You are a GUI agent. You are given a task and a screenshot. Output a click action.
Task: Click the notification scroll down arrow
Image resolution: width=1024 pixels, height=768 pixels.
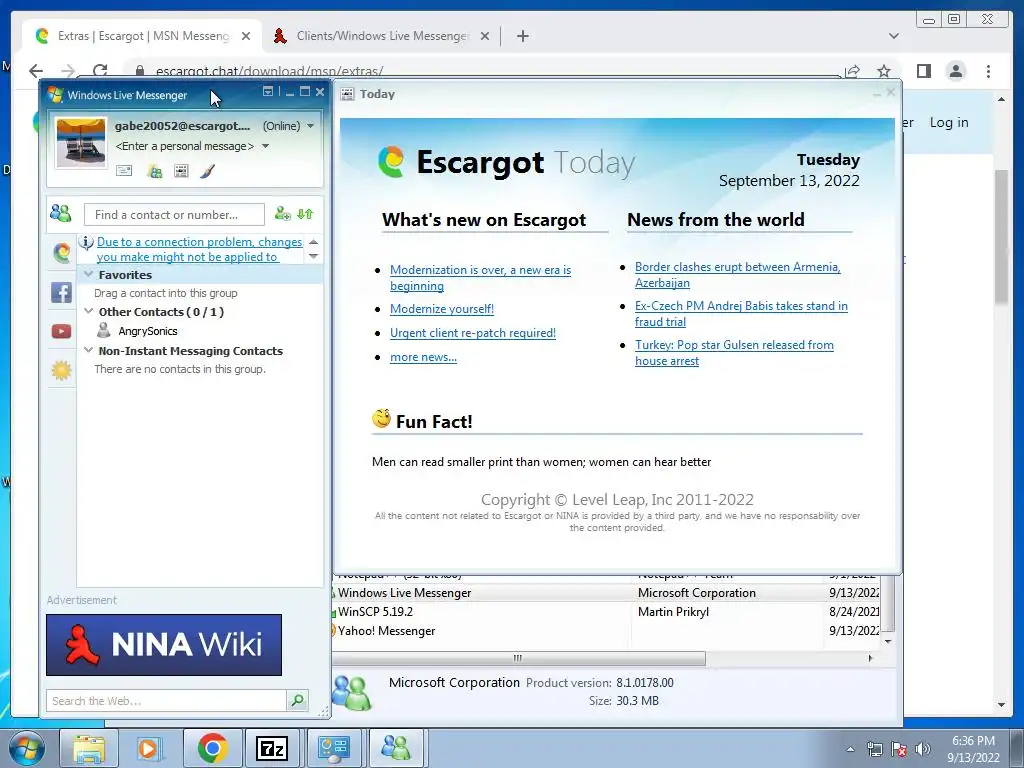click(x=313, y=256)
